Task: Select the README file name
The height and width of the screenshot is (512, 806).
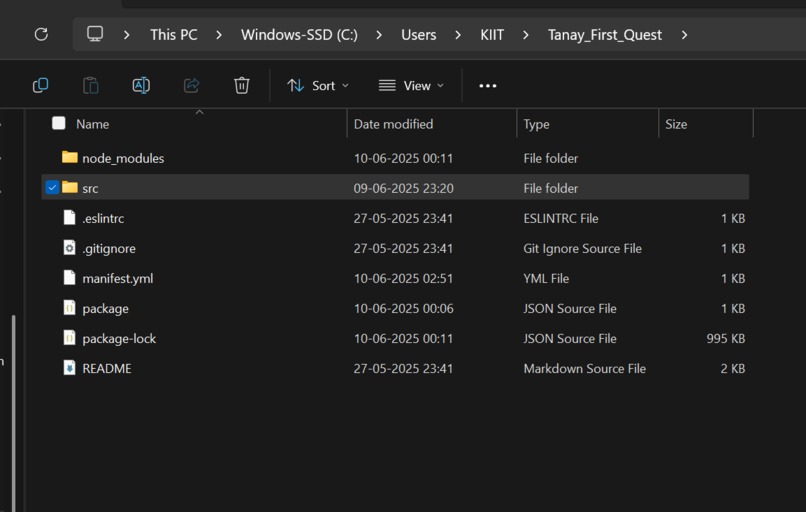Action: [107, 369]
